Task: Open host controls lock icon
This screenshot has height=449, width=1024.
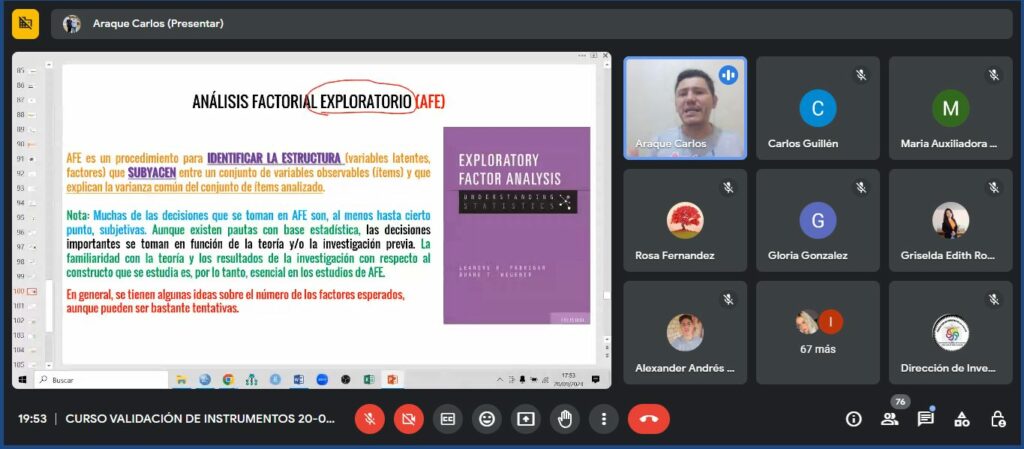Action: point(997,419)
